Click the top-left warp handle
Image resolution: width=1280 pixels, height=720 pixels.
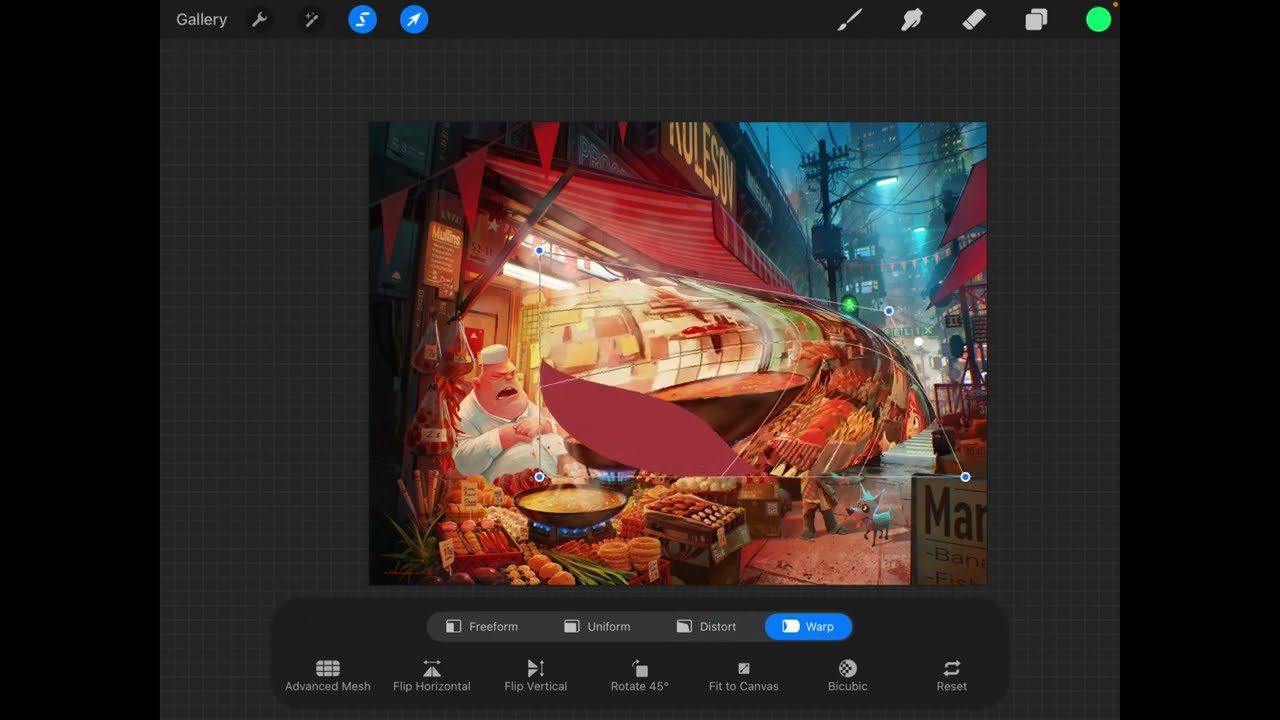pos(540,251)
